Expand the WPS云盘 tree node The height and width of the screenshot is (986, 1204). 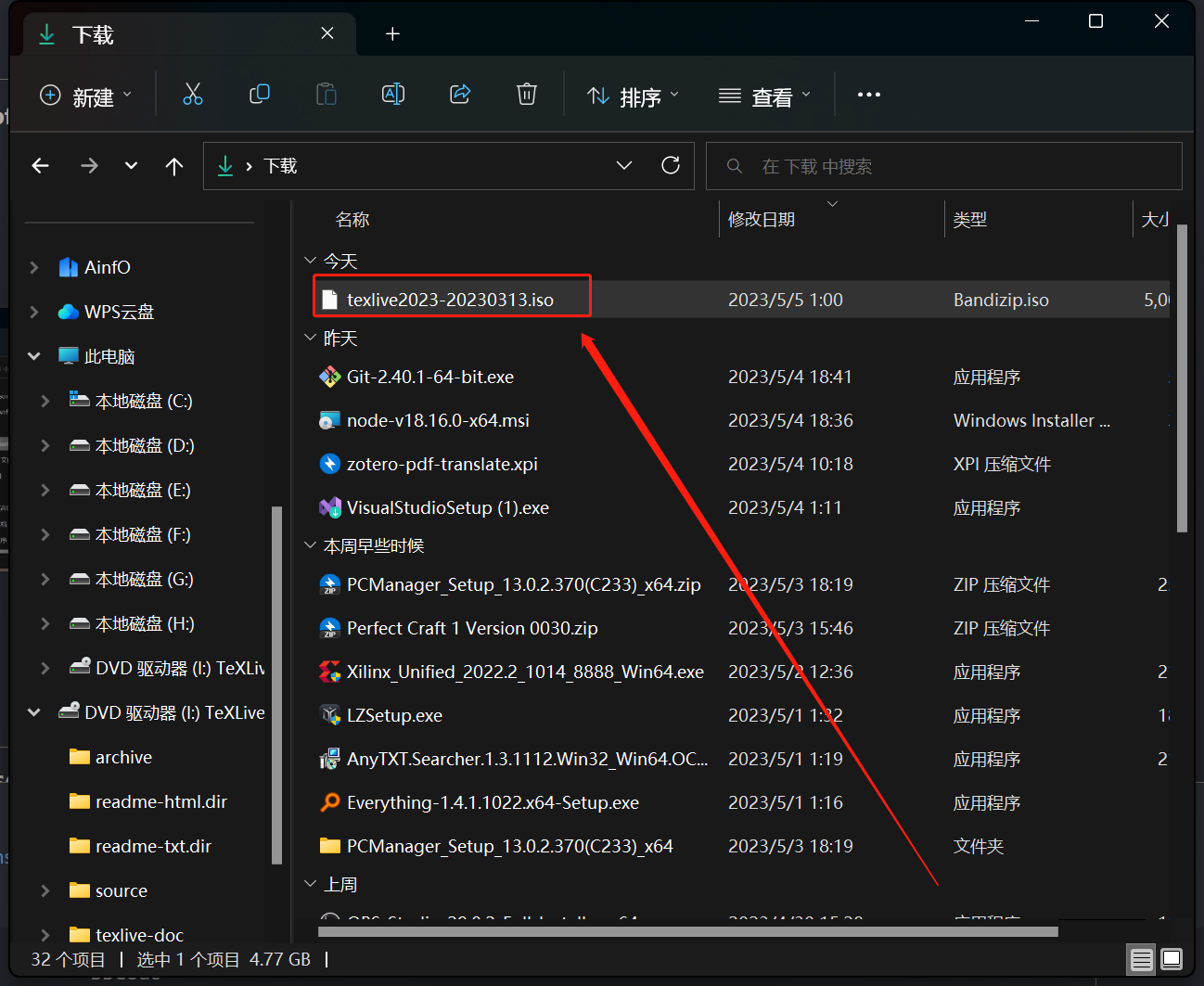[34, 312]
